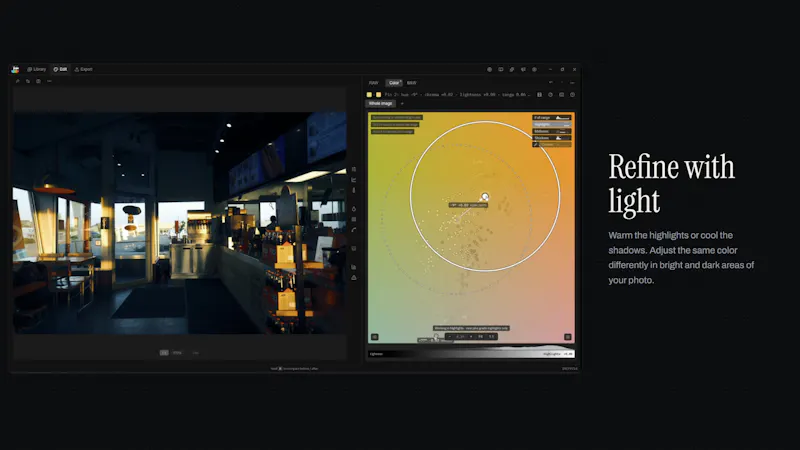The width and height of the screenshot is (800, 450).
Task: Click the link icon in title bar
Action: click(x=512, y=69)
